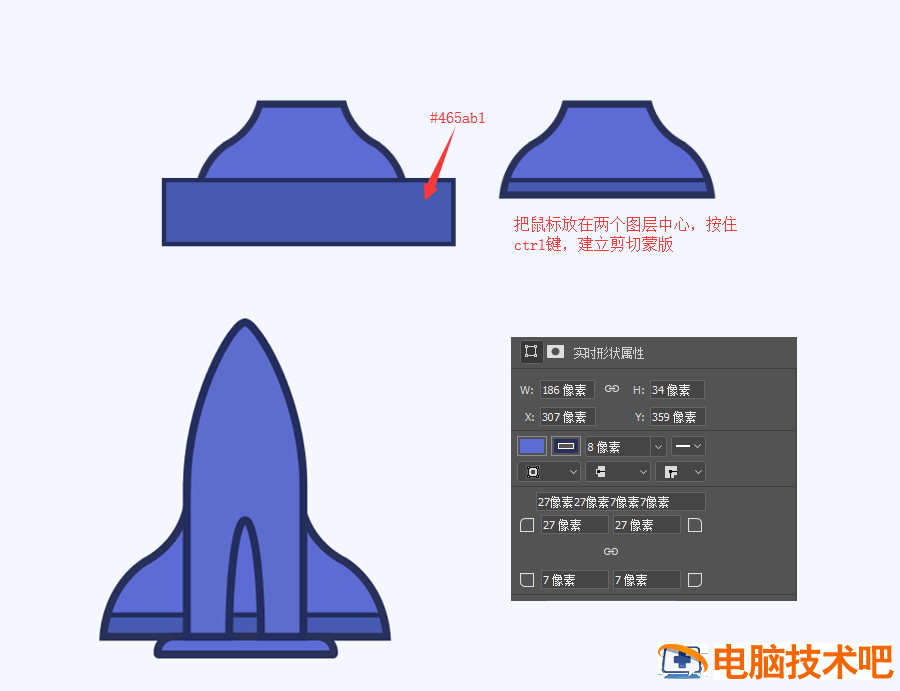Screen dimensions: 900x691
Task: Click the blue camera logo icon near bottom
Action: pyautogui.click(x=683, y=661)
